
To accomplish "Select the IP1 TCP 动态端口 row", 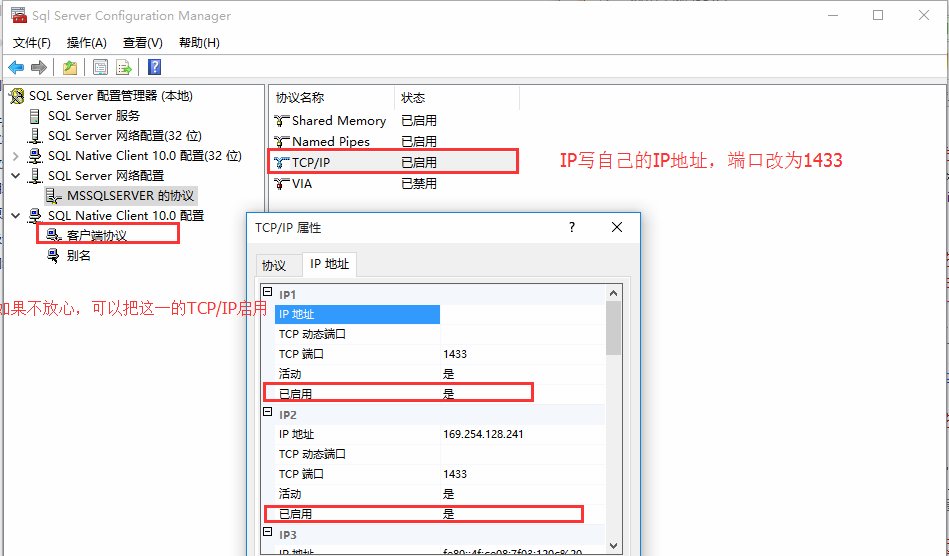I will (440, 334).
